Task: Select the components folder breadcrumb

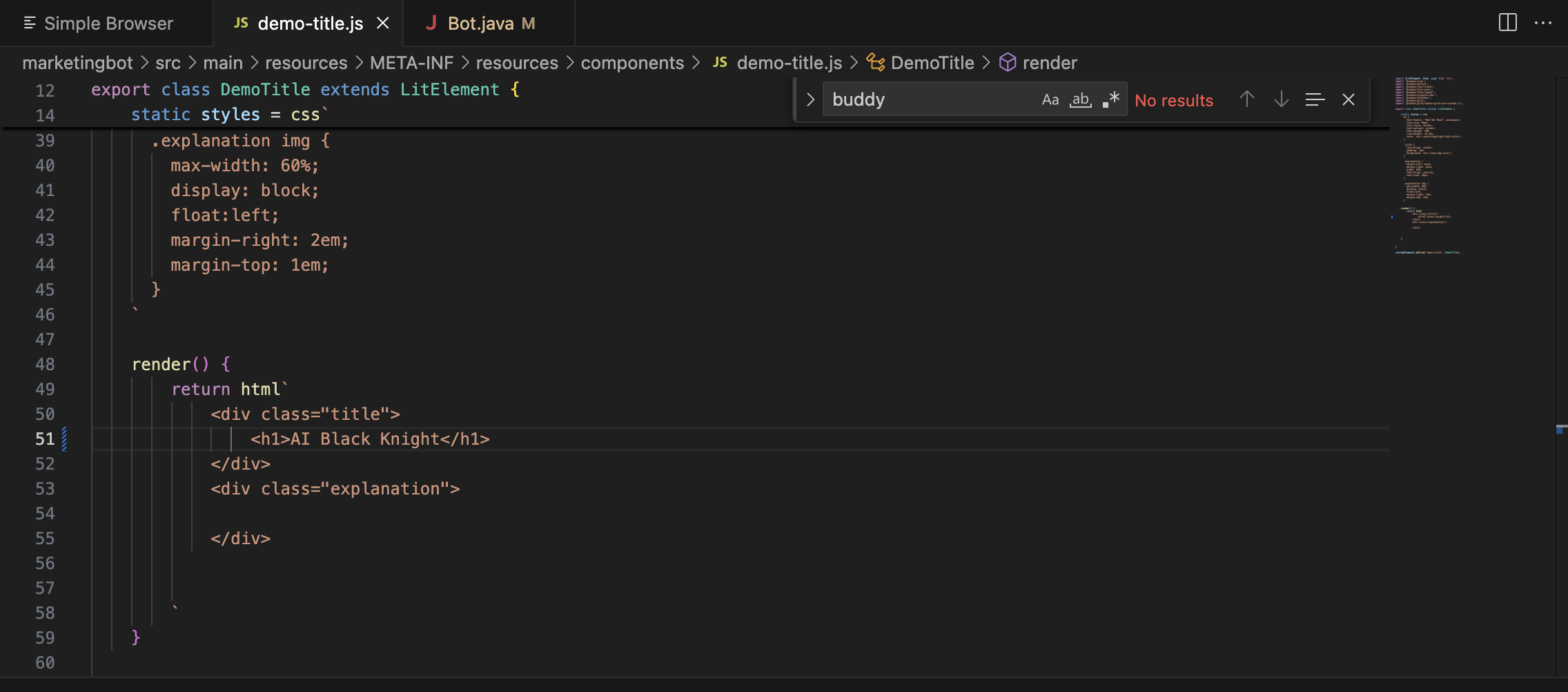Action: point(631,63)
